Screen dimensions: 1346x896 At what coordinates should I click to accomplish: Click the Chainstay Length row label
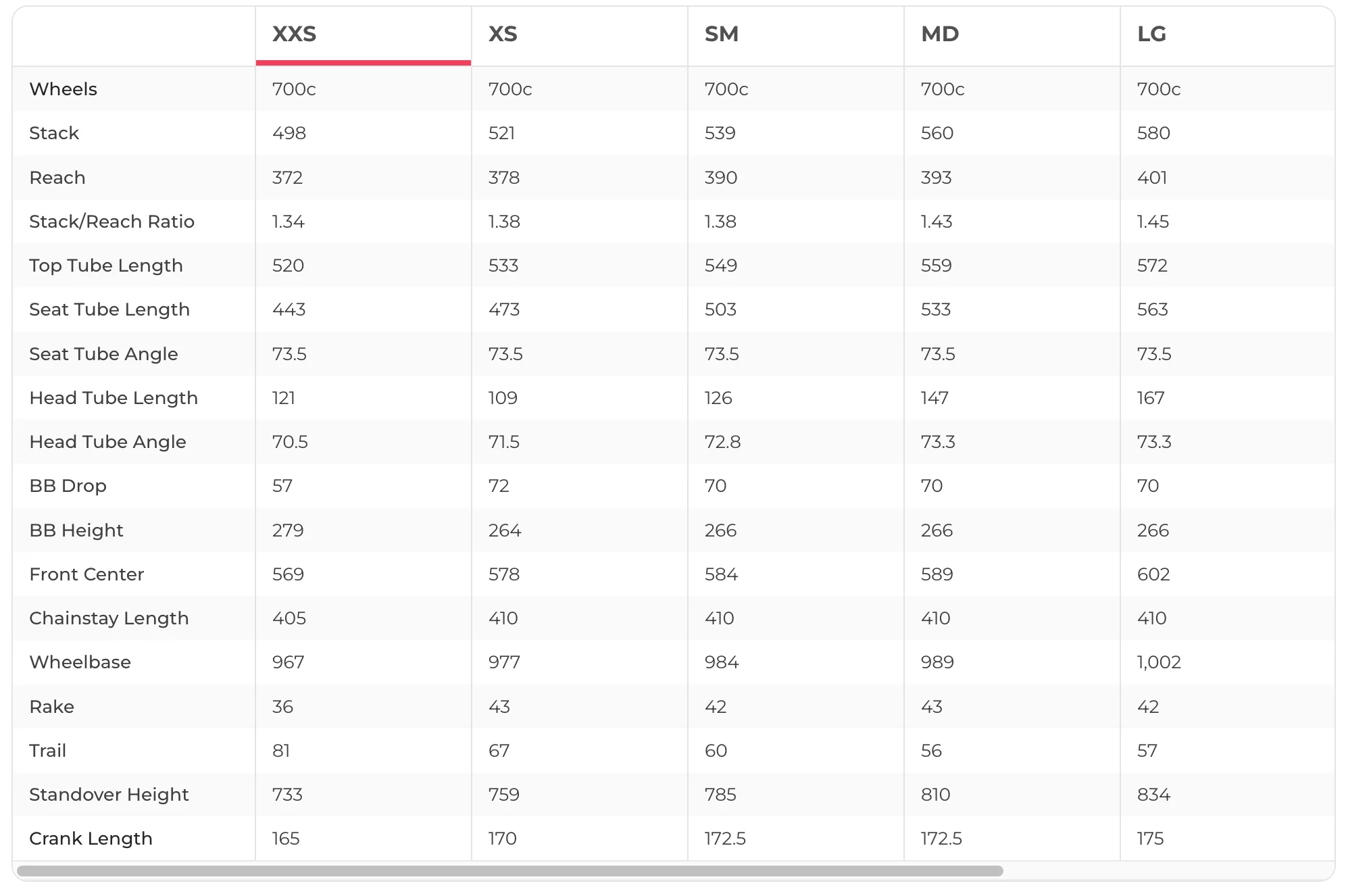tap(109, 618)
